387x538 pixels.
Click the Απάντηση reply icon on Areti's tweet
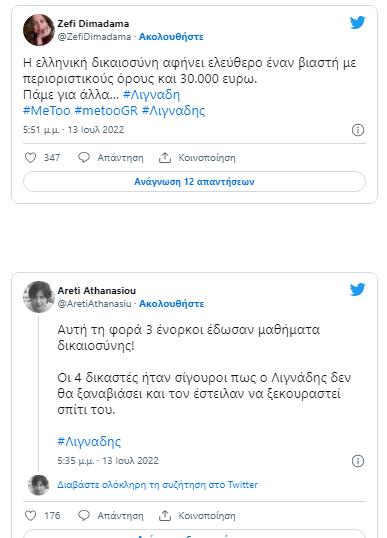coord(84,516)
